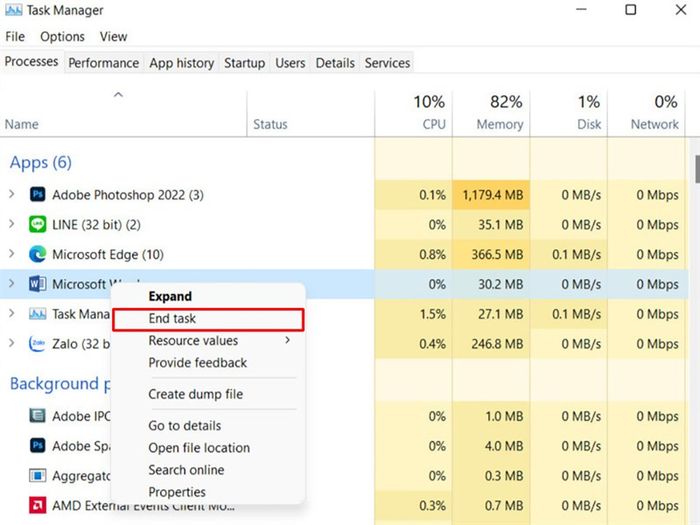
Task: Select the Adobe Photoshop 2022 (3) name
Action: [x=128, y=195]
